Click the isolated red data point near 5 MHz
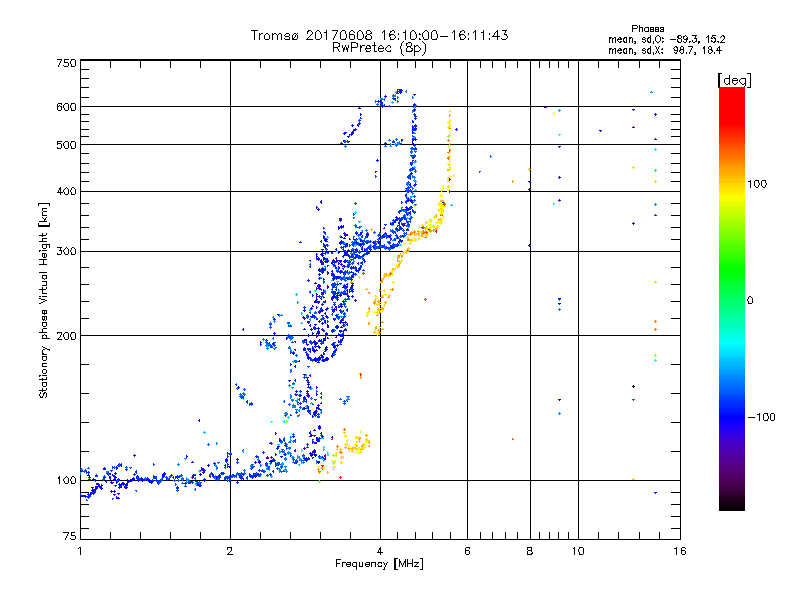This screenshot has height=600, width=800. [426, 299]
